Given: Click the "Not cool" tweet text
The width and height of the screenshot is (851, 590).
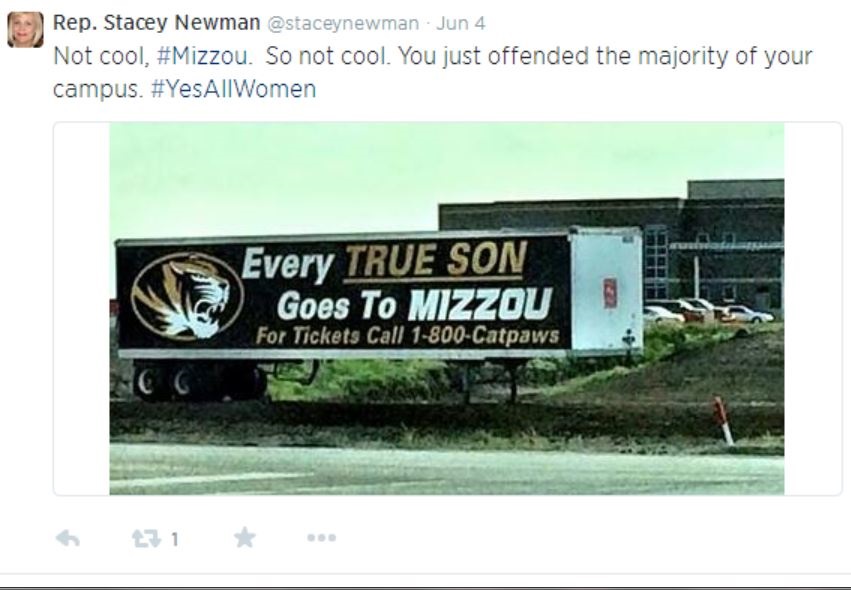Looking at the screenshot, I should [100, 56].
